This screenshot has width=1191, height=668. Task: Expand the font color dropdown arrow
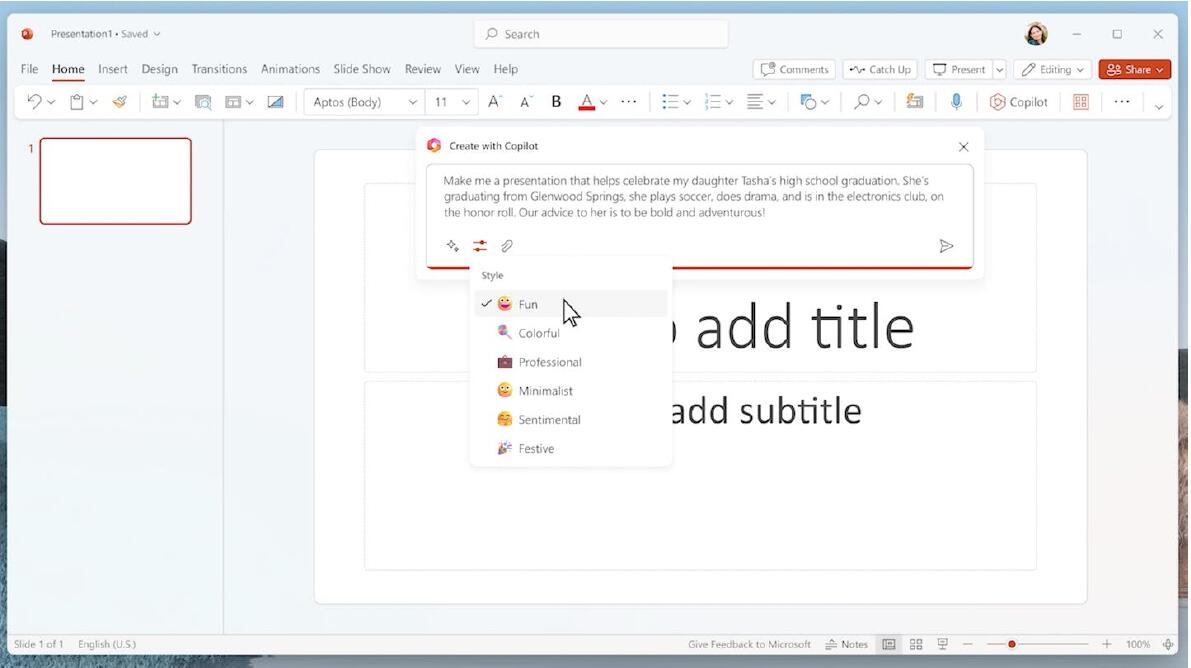click(x=603, y=102)
